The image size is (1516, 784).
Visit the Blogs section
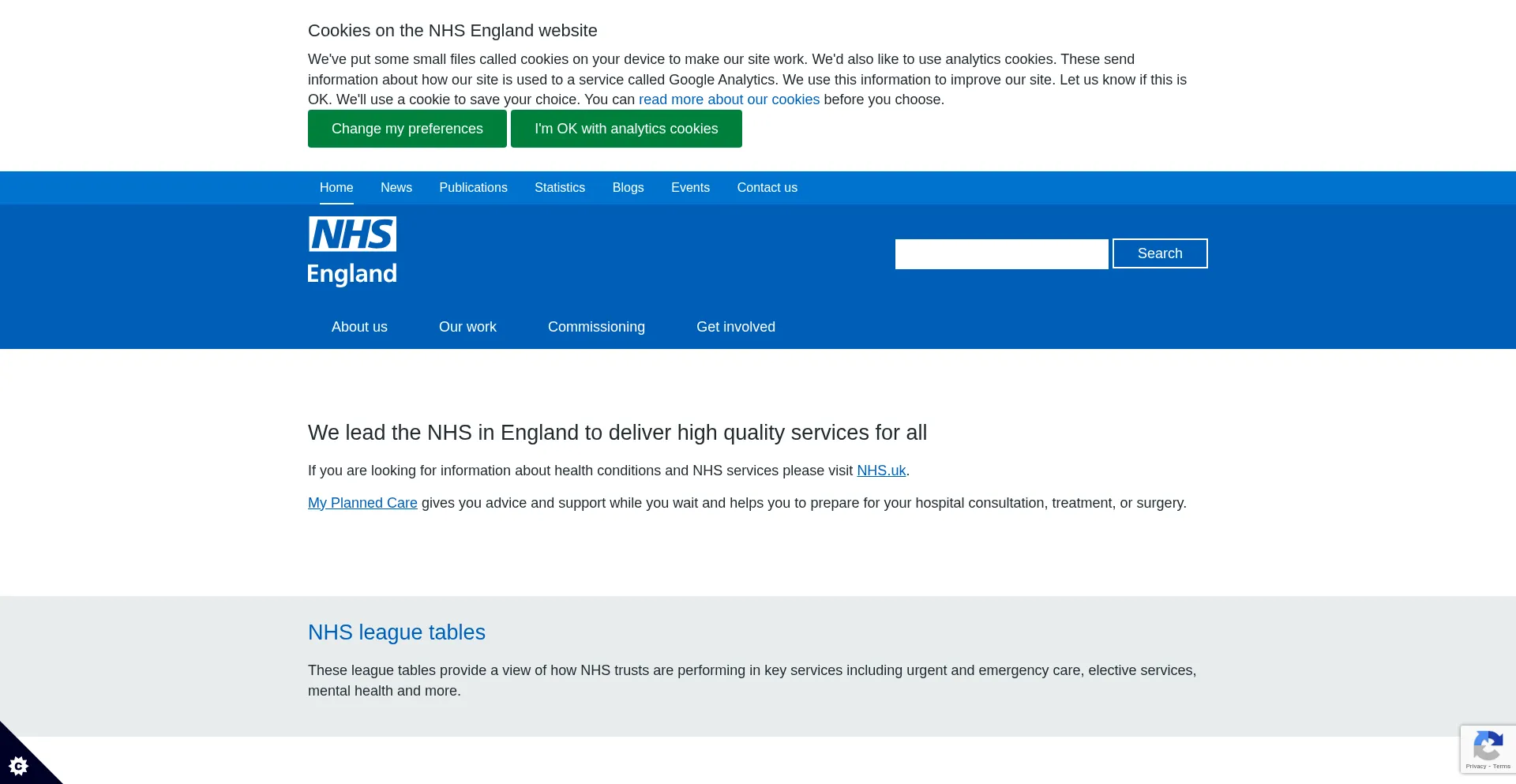[628, 188]
